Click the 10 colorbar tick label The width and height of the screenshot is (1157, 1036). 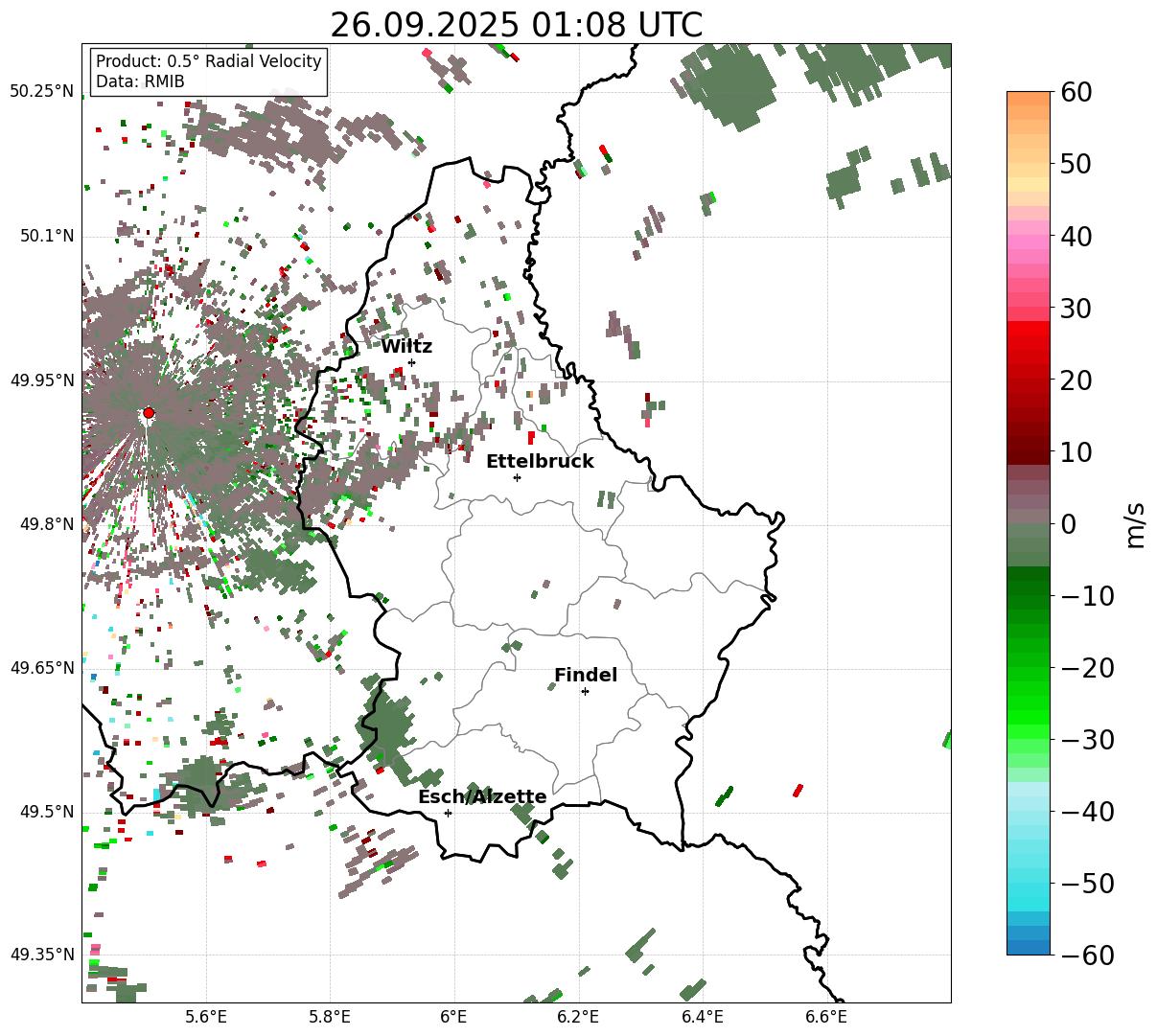pos(1076,452)
